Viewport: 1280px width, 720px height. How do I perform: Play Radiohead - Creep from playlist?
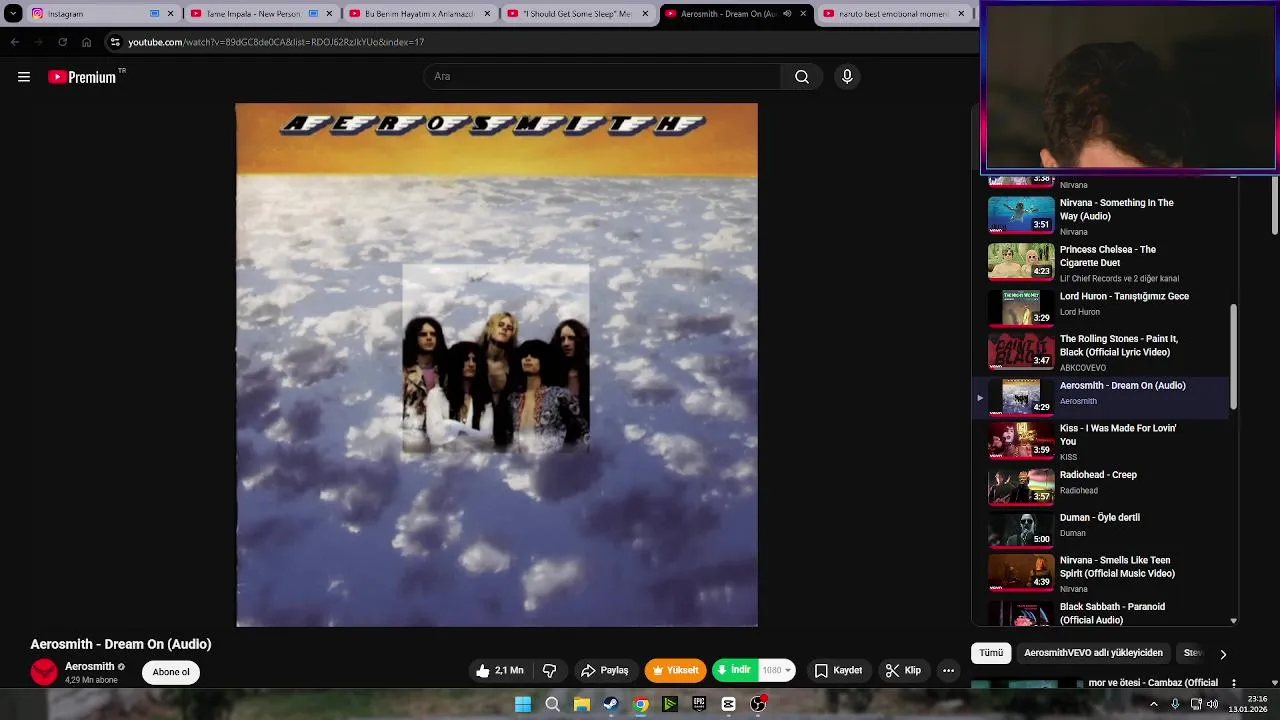click(x=1100, y=487)
